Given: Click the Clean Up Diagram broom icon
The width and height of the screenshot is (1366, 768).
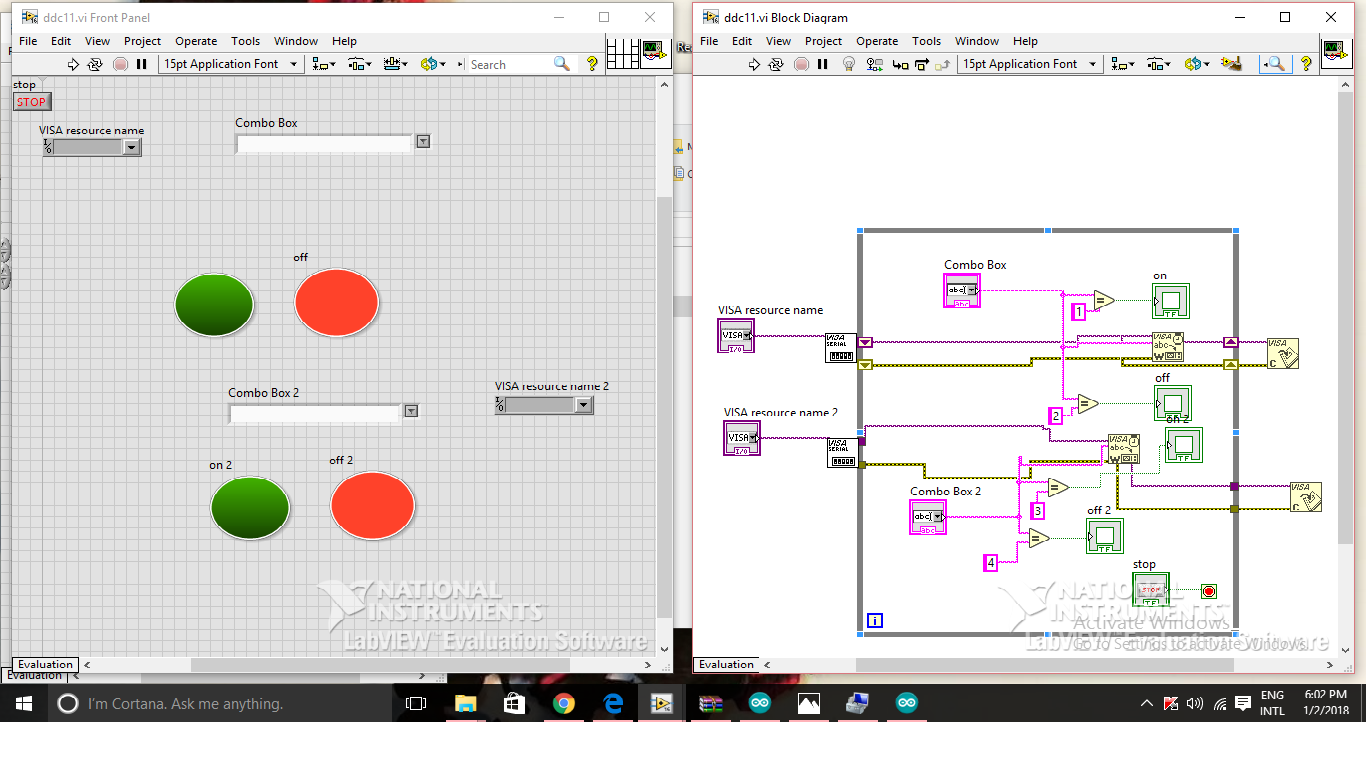Looking at the screenshot, I should [x=1233, y=64].
